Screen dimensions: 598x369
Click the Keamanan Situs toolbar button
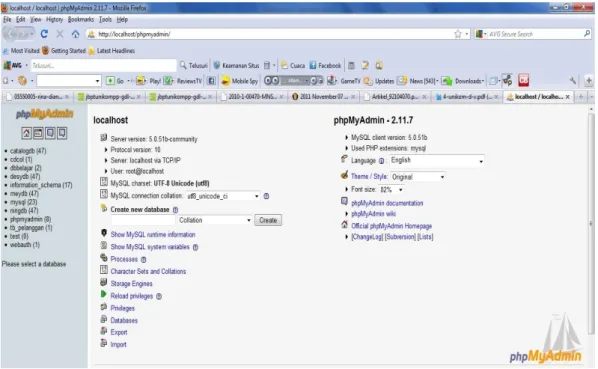click(236, 66)
